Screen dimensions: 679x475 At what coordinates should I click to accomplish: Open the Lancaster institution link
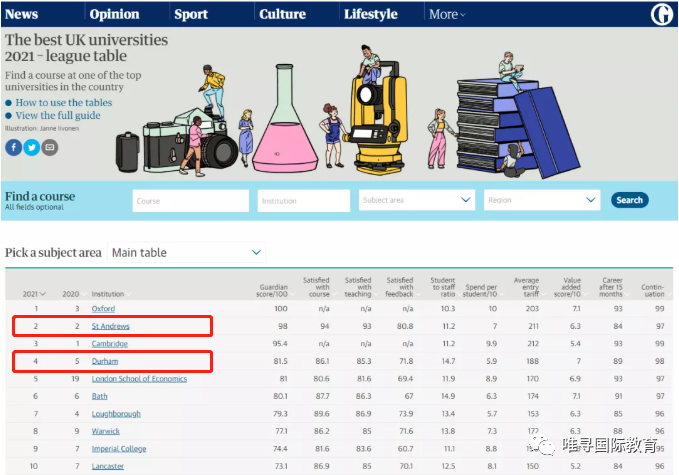[107, 466]
